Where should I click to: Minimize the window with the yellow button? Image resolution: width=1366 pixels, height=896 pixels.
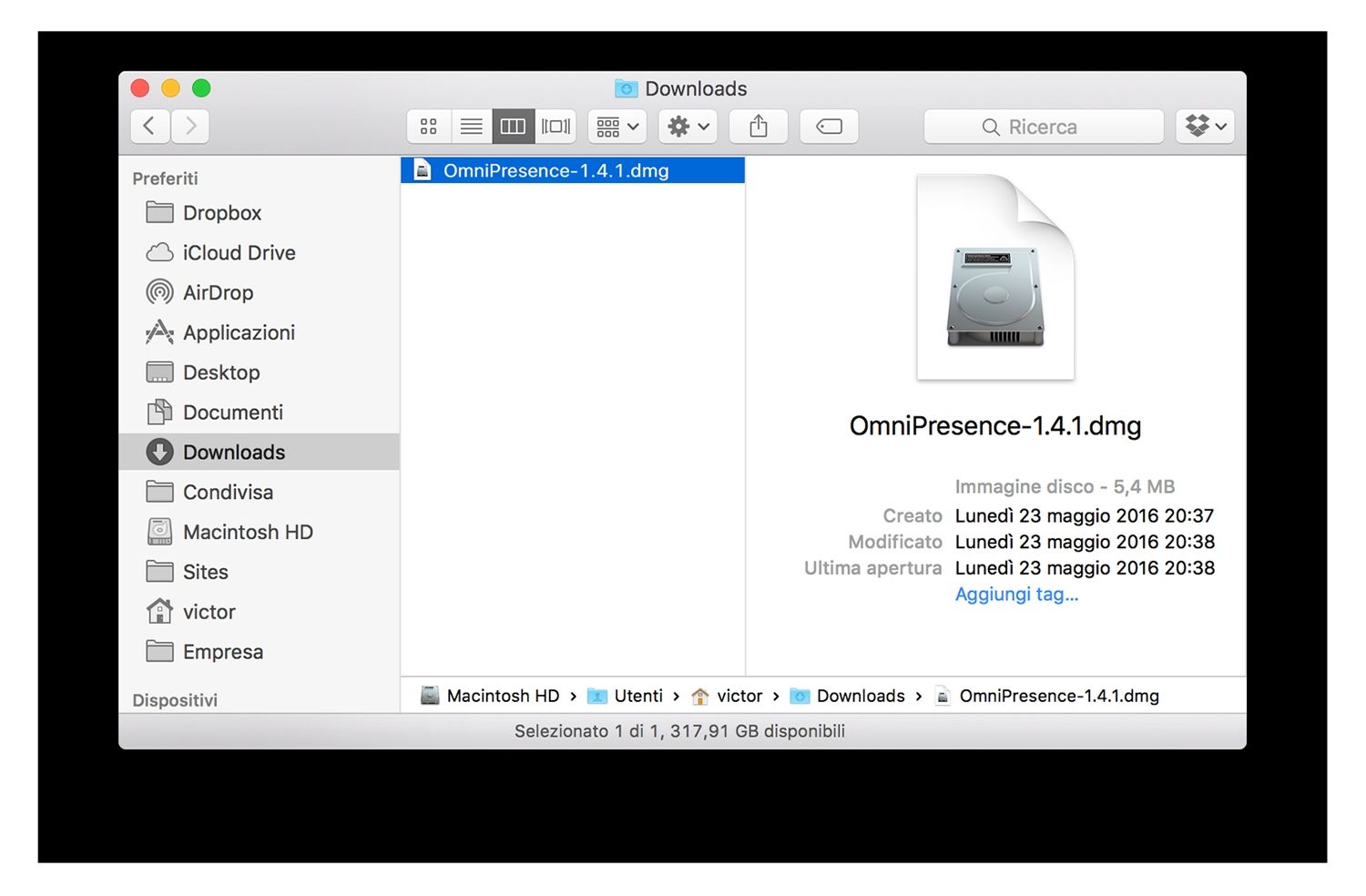170,88
